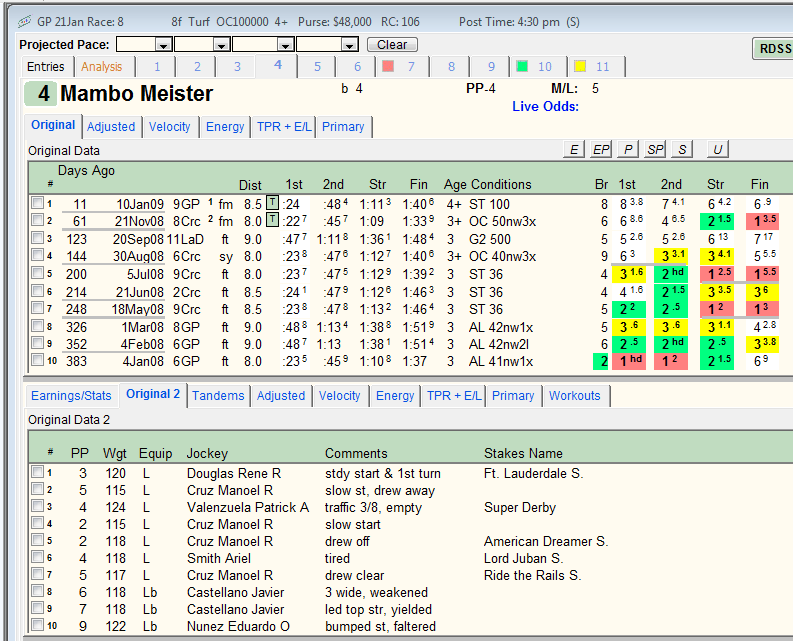Click the S running style button

(x=682, y=150)
